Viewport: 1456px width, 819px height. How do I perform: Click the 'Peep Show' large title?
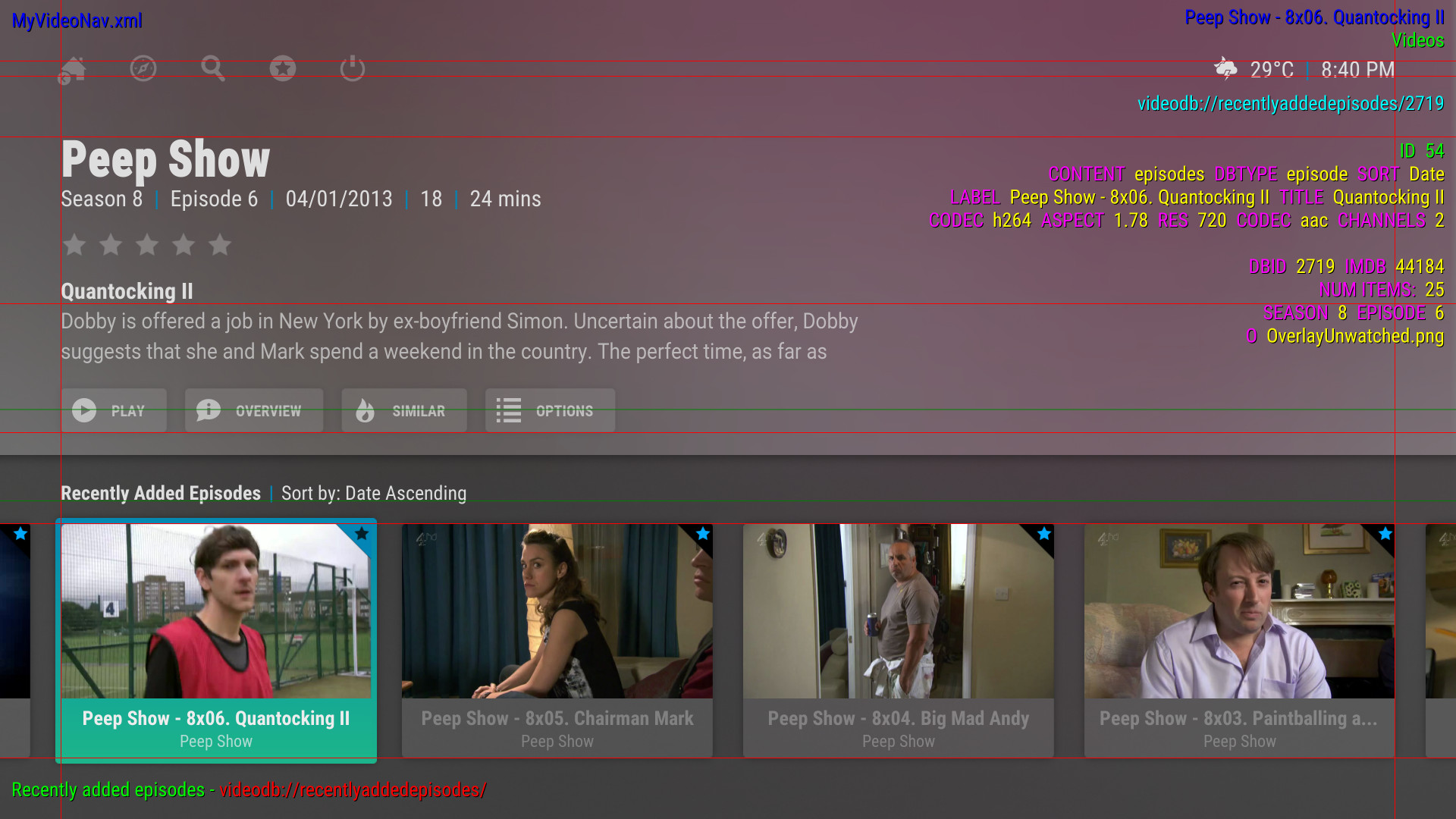tap(165, 160)
